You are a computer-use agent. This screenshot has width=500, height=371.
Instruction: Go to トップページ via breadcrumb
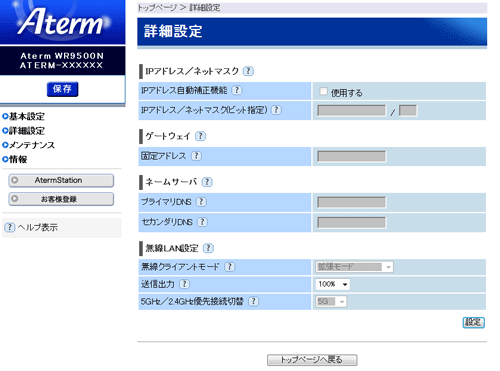pos(157,7)
